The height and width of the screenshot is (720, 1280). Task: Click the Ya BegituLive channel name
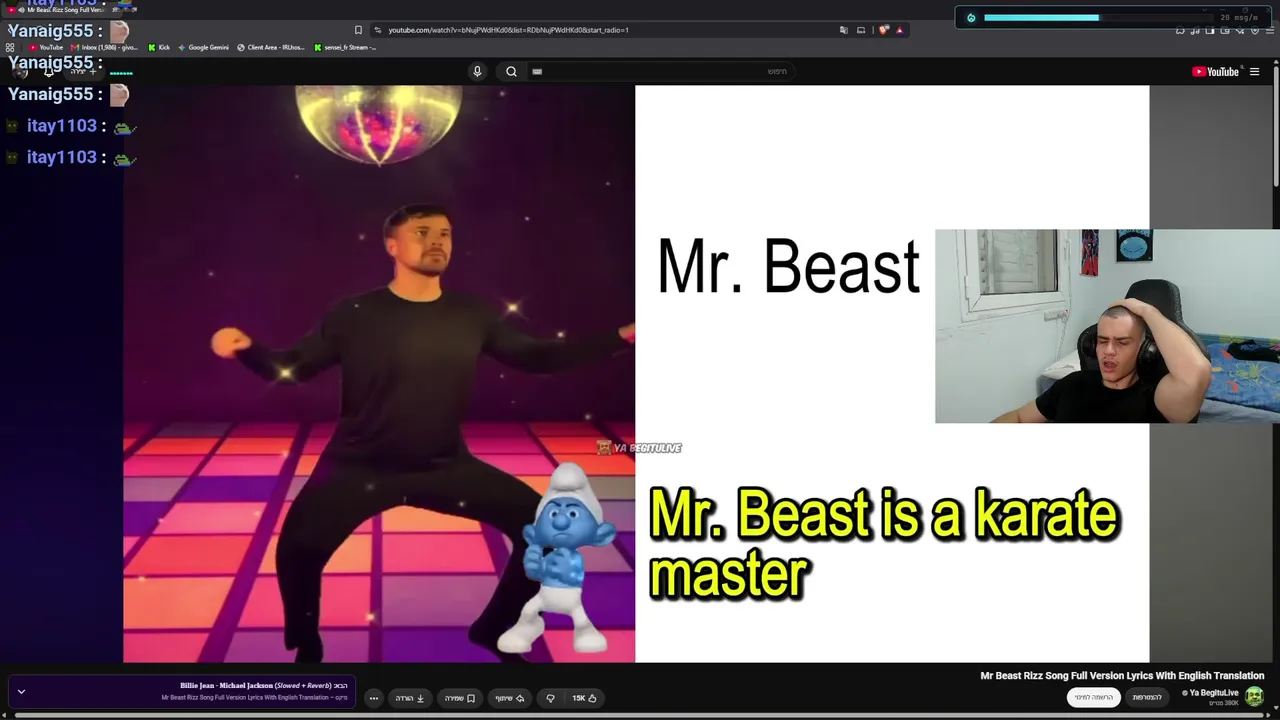1214,692
